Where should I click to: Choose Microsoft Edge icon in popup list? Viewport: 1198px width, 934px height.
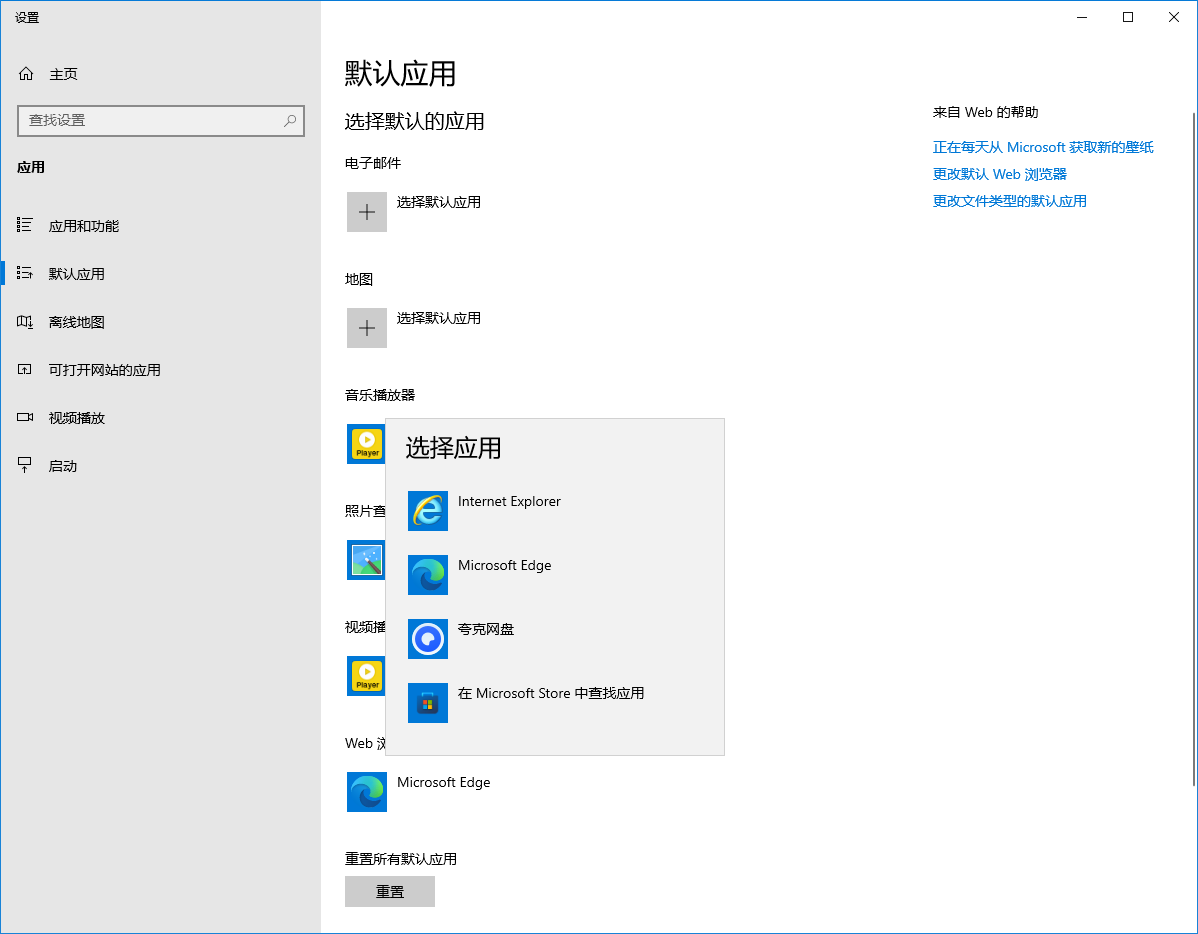point(428,575)
